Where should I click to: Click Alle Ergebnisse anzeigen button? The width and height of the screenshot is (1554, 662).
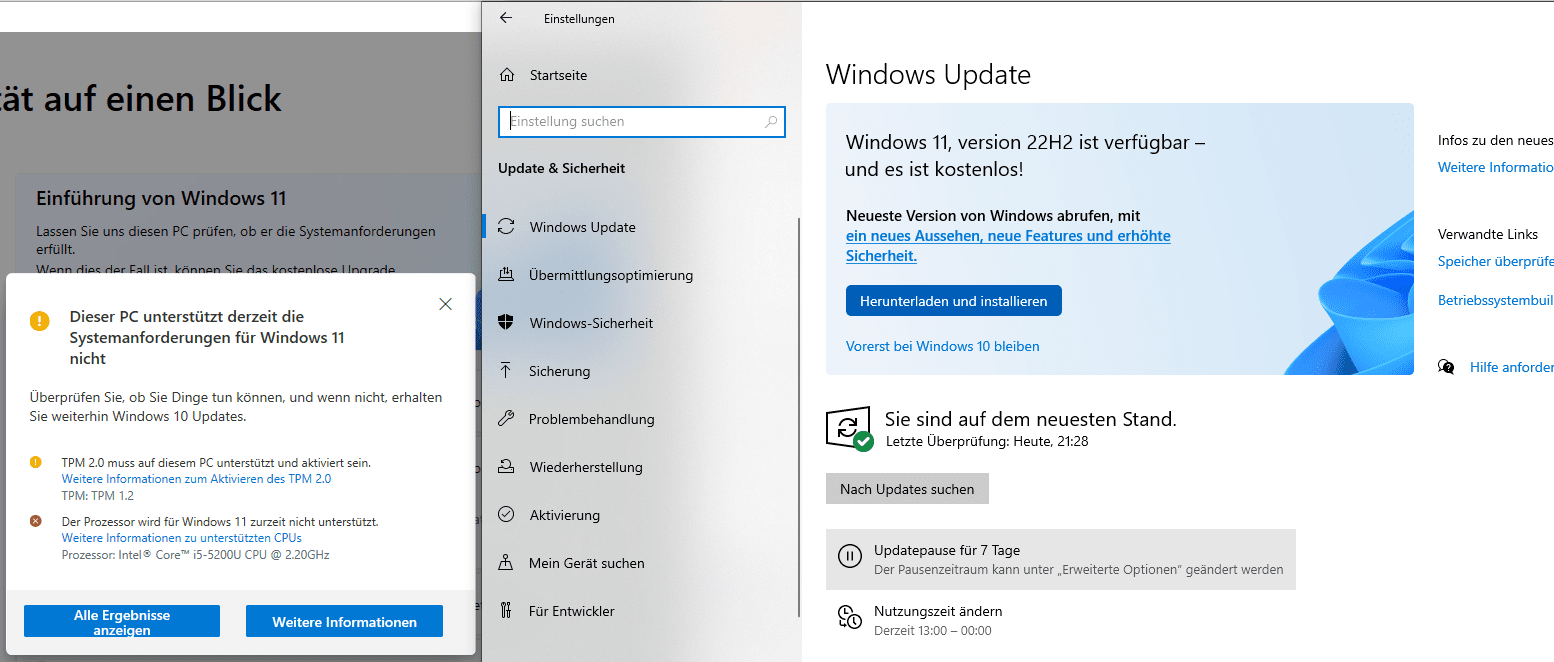[122, 622]
